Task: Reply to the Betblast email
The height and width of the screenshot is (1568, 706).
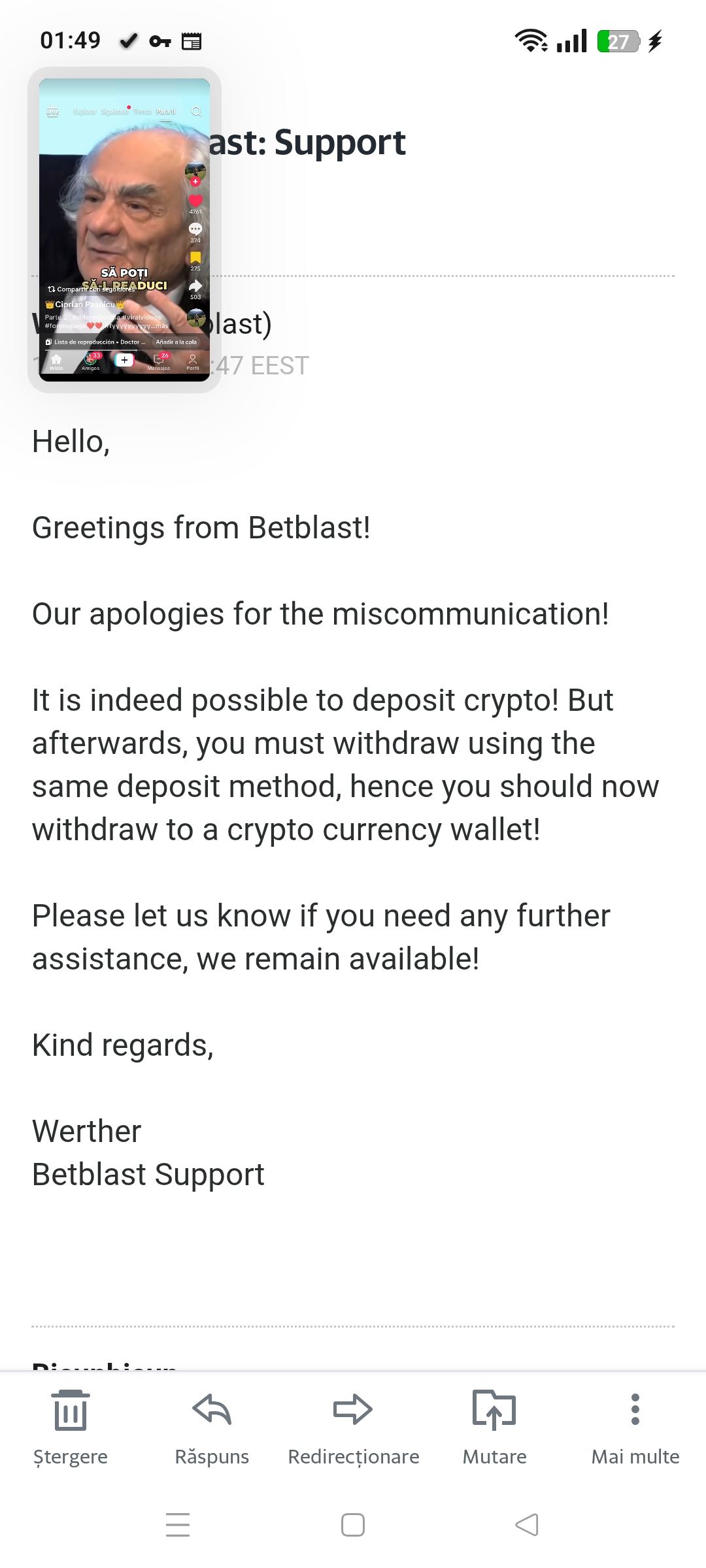Action: [x=212, y=1424]
